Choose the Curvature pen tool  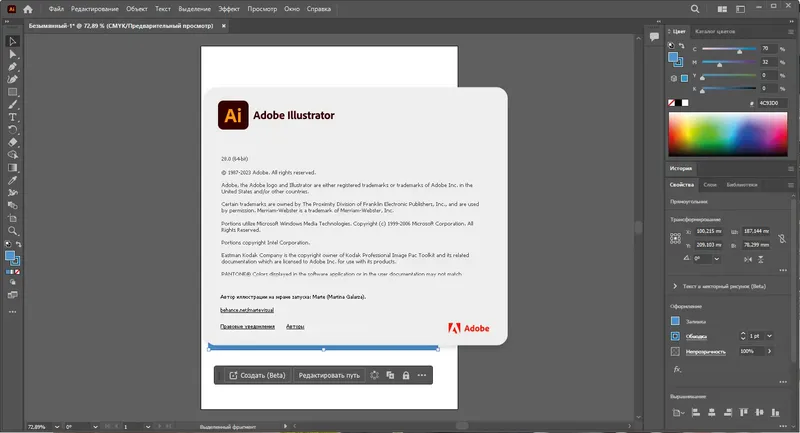point(13,79)
